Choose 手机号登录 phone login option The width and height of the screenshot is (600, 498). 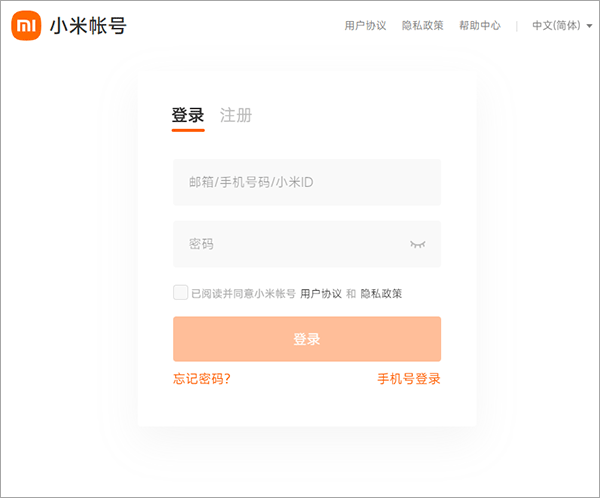409,379
